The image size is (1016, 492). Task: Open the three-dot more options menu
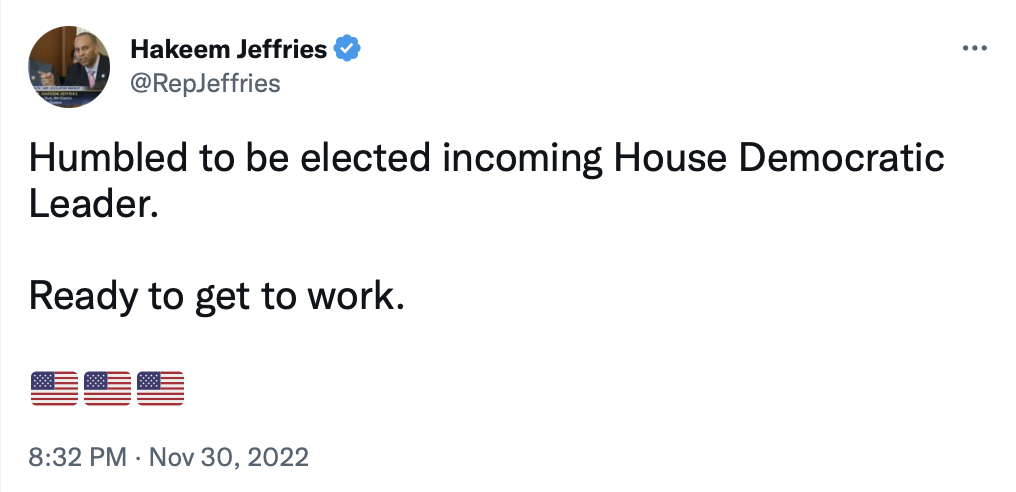[973, 48]
